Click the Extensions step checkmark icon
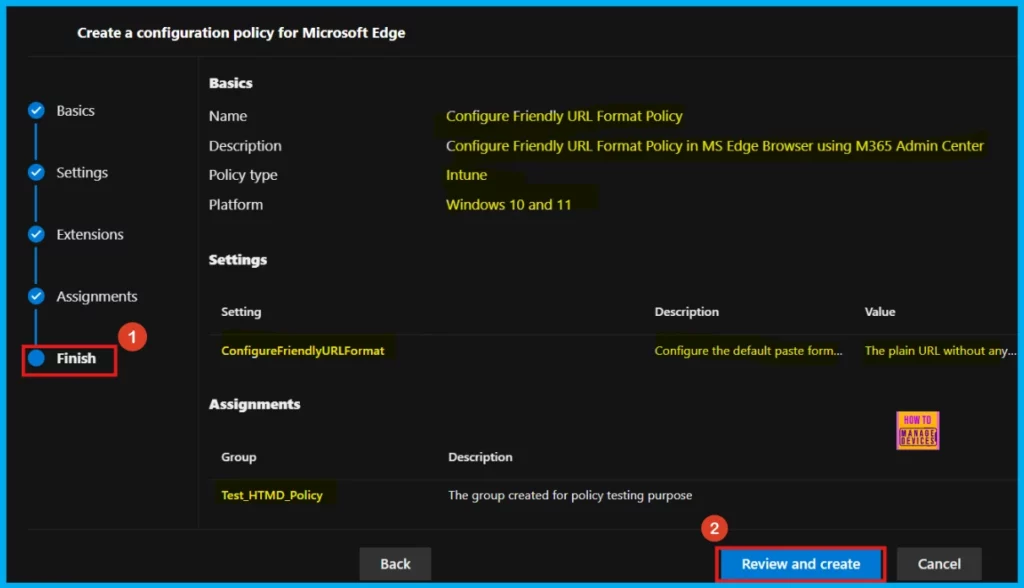 [x=37, y=235]
